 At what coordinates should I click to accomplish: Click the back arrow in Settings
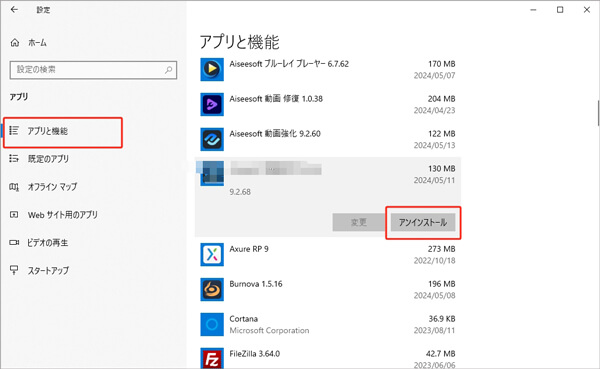(14, 10)
